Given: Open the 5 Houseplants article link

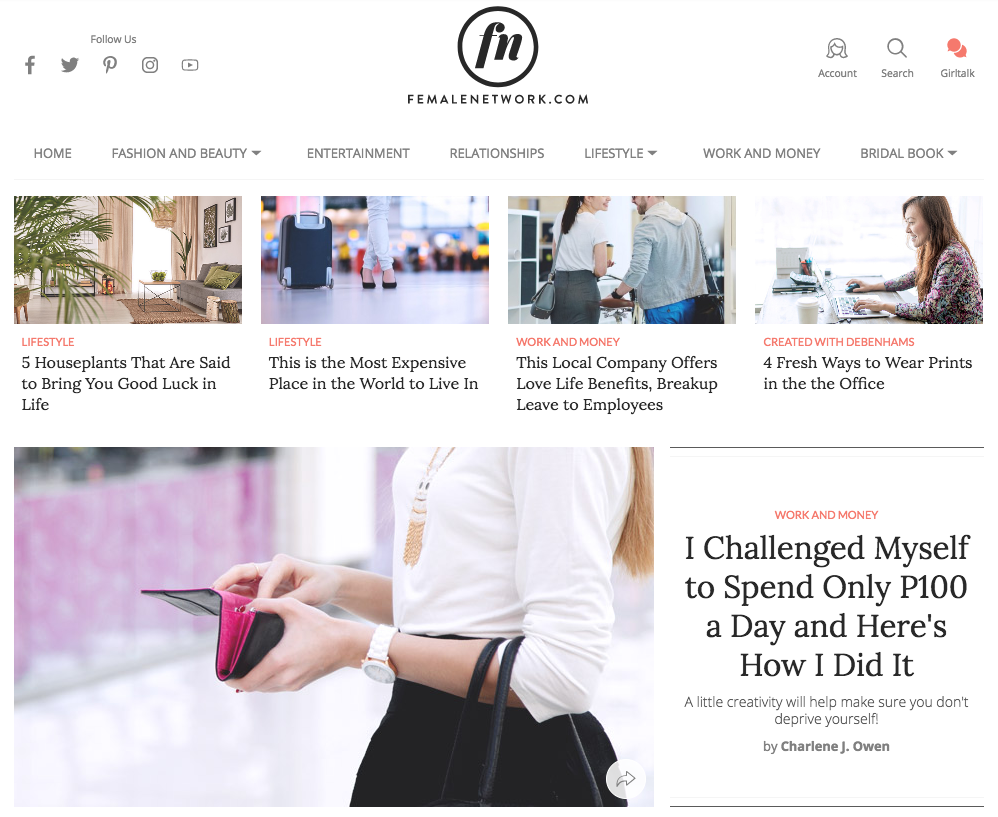Looking at the screenshot, I should click(x=126, y=384).
